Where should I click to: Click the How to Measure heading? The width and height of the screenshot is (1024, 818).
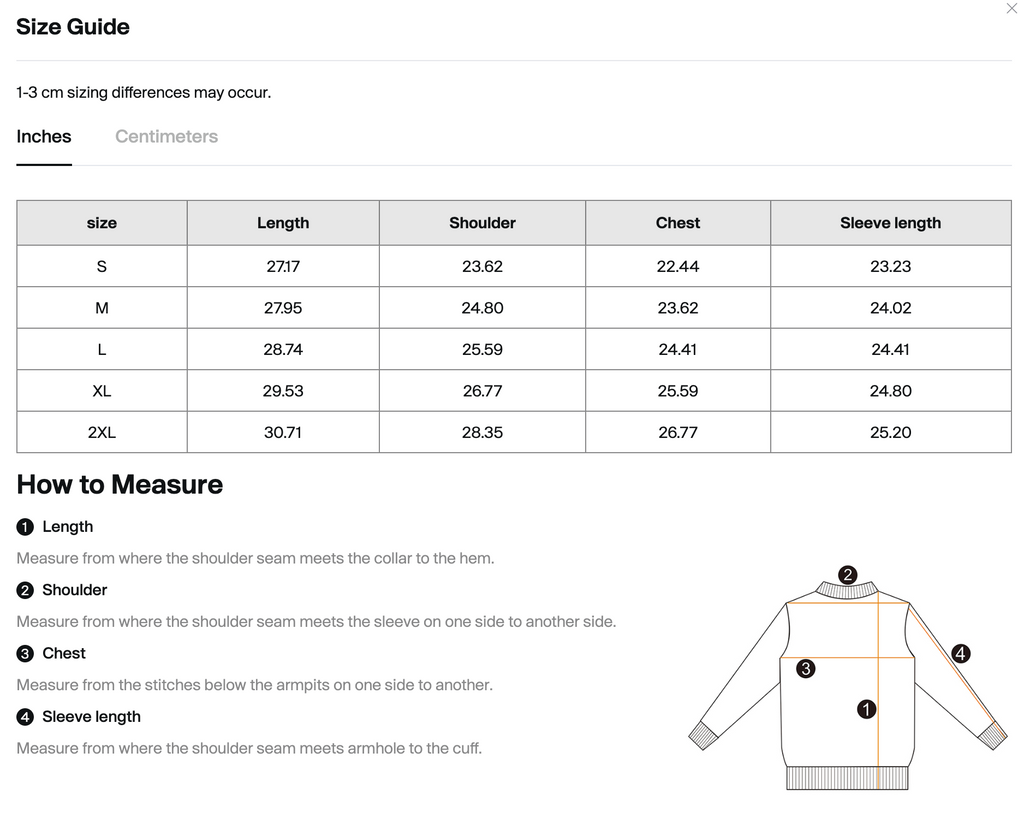(x=120, y=485)
